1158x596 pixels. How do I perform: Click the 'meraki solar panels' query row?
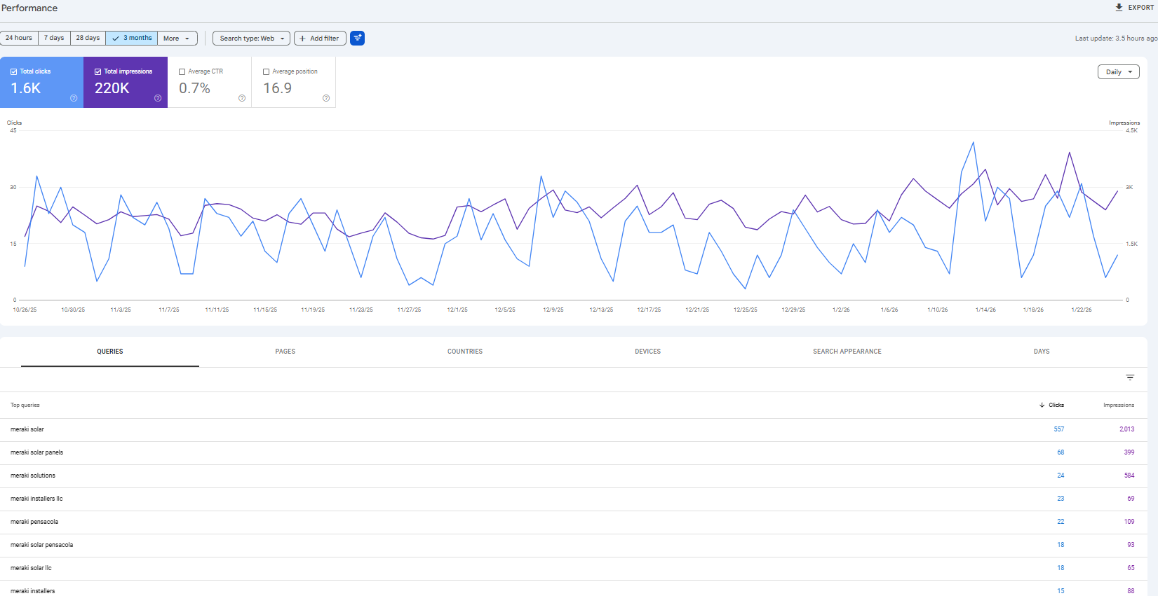573,452
